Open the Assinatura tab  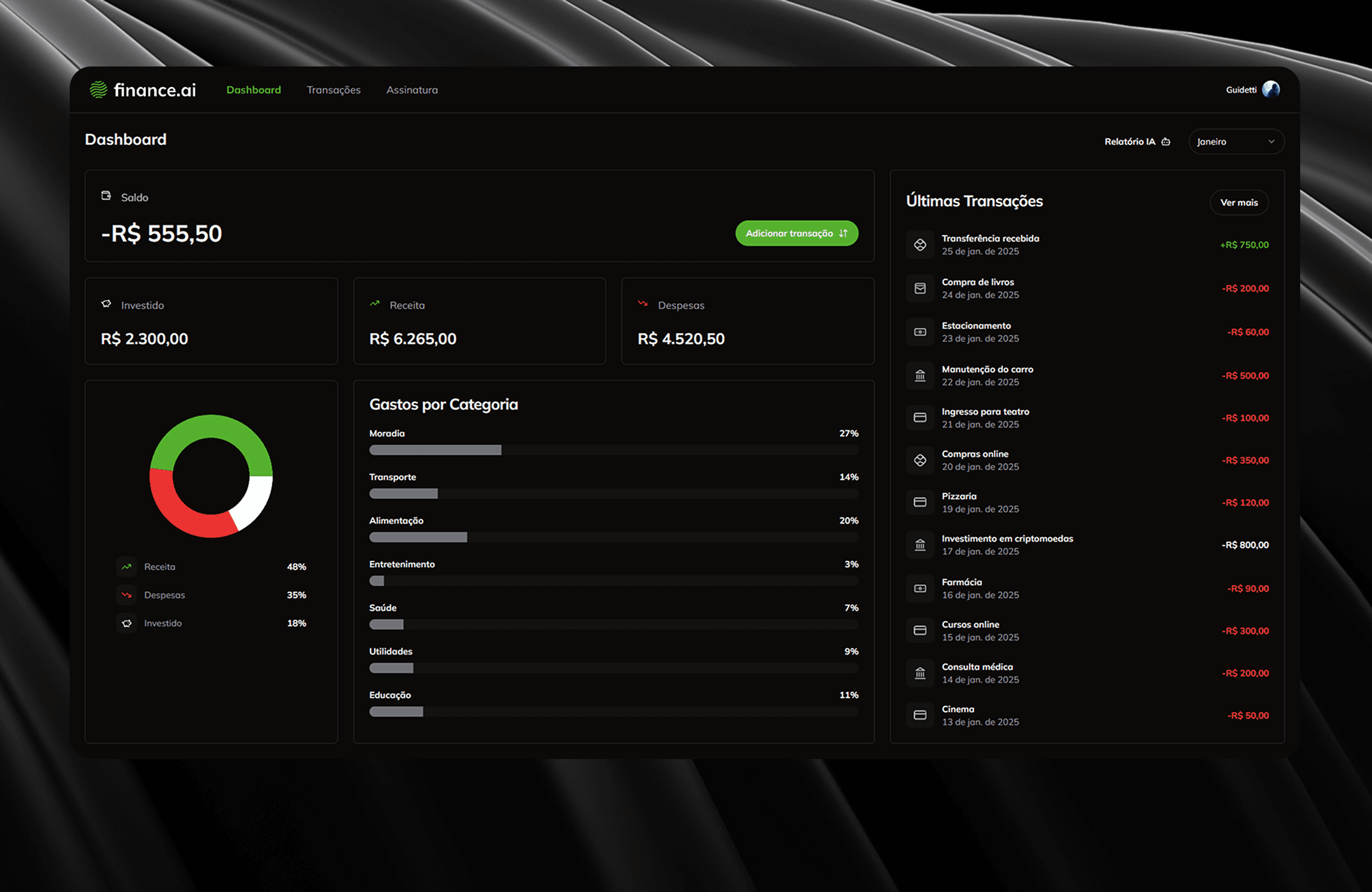(x=412, y=90)
